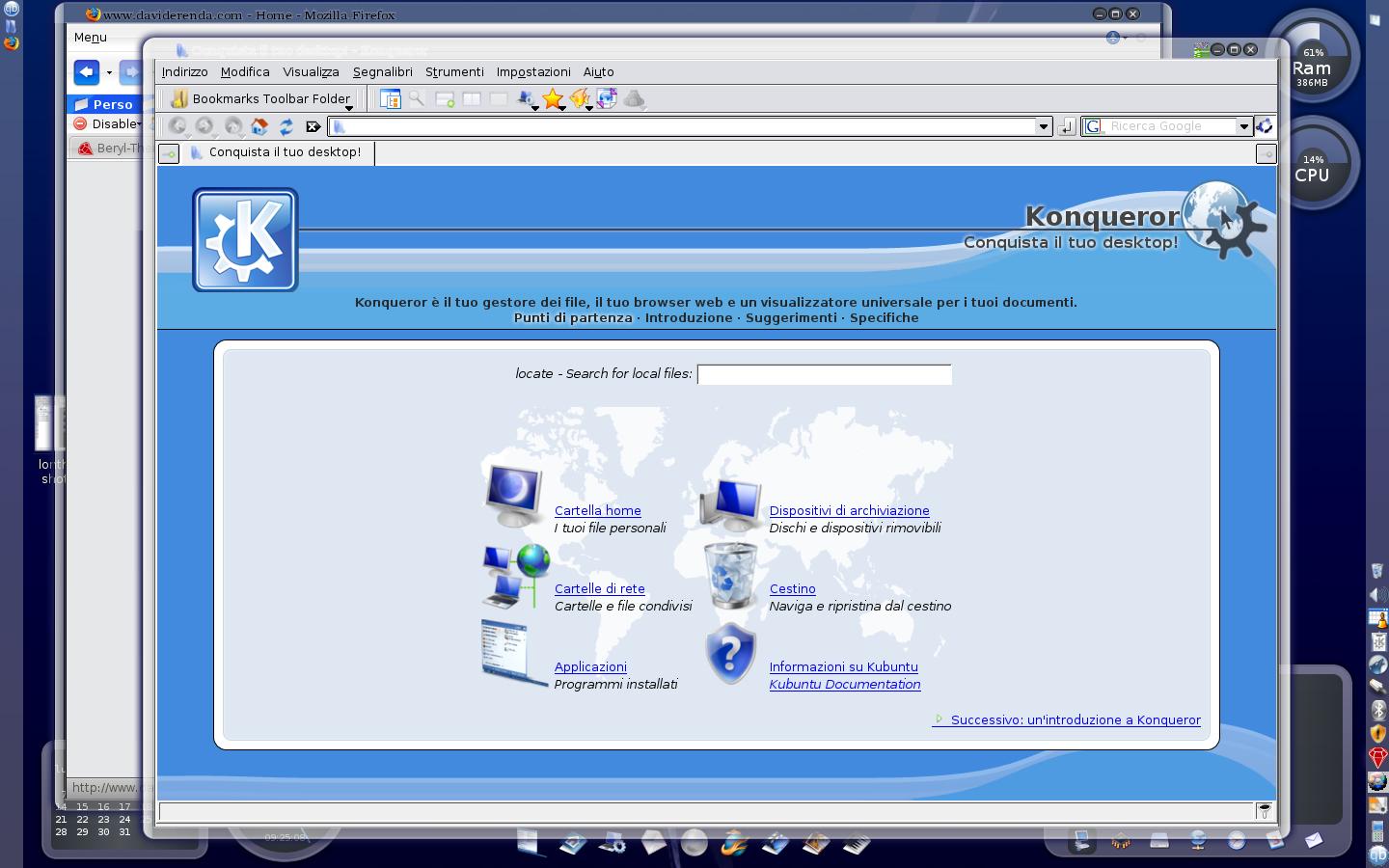Click the new tab icon with green plus
1389x868 pixels.
pos(445,99)
